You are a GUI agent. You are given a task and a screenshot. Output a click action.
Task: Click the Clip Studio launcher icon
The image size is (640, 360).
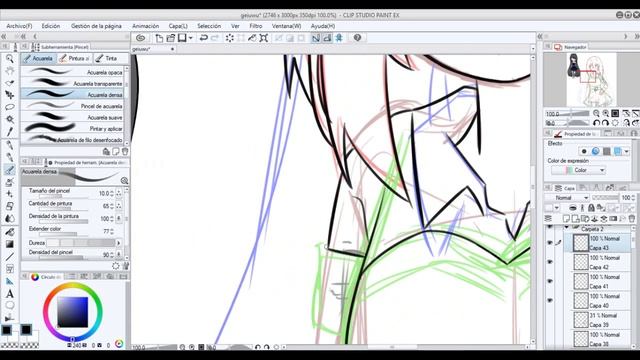pos(140,38)
